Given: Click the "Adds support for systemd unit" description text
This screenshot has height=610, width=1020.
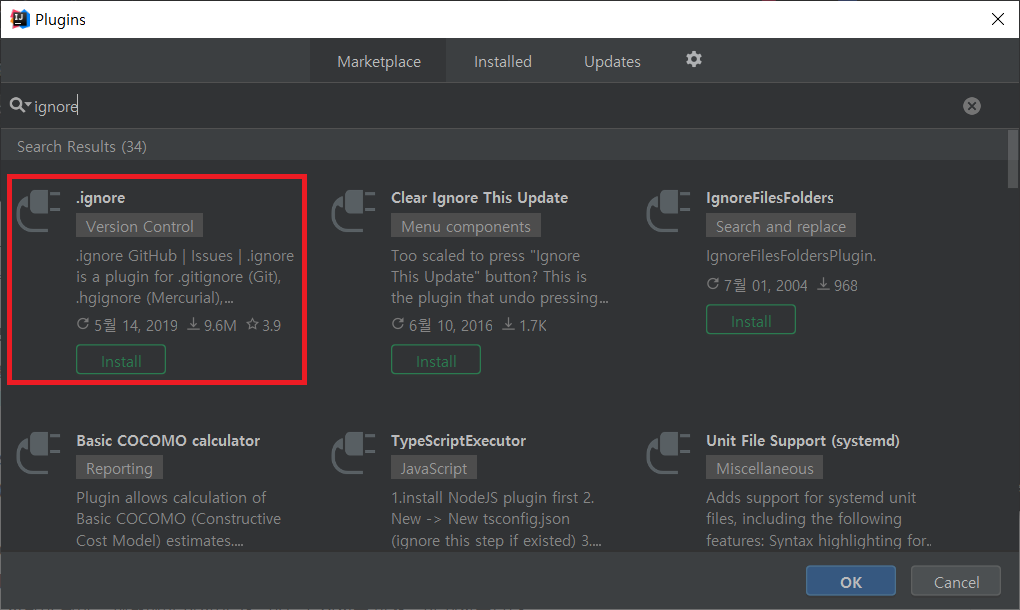Looking at the screenshot, I should tap(819, 519).
